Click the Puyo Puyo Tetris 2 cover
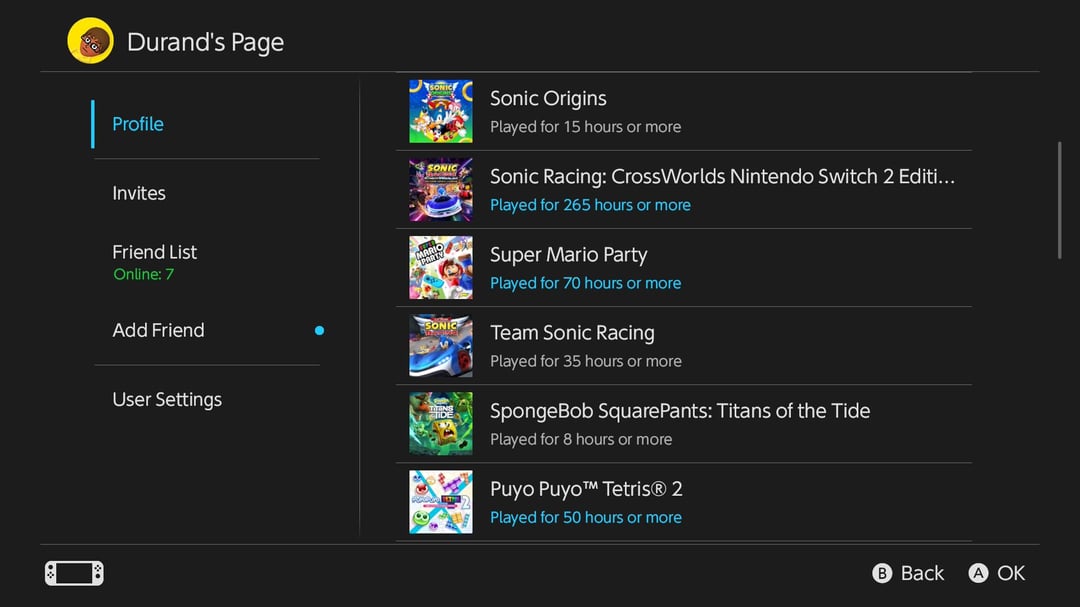Screen dimensions: 1080x607 (441, 502)
